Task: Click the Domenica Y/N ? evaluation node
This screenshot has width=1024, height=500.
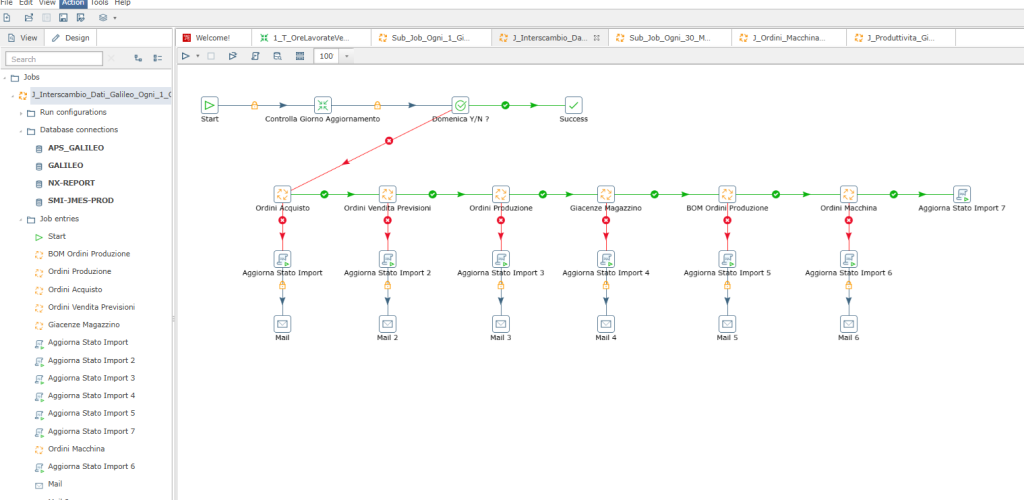Action: [460, 105]
